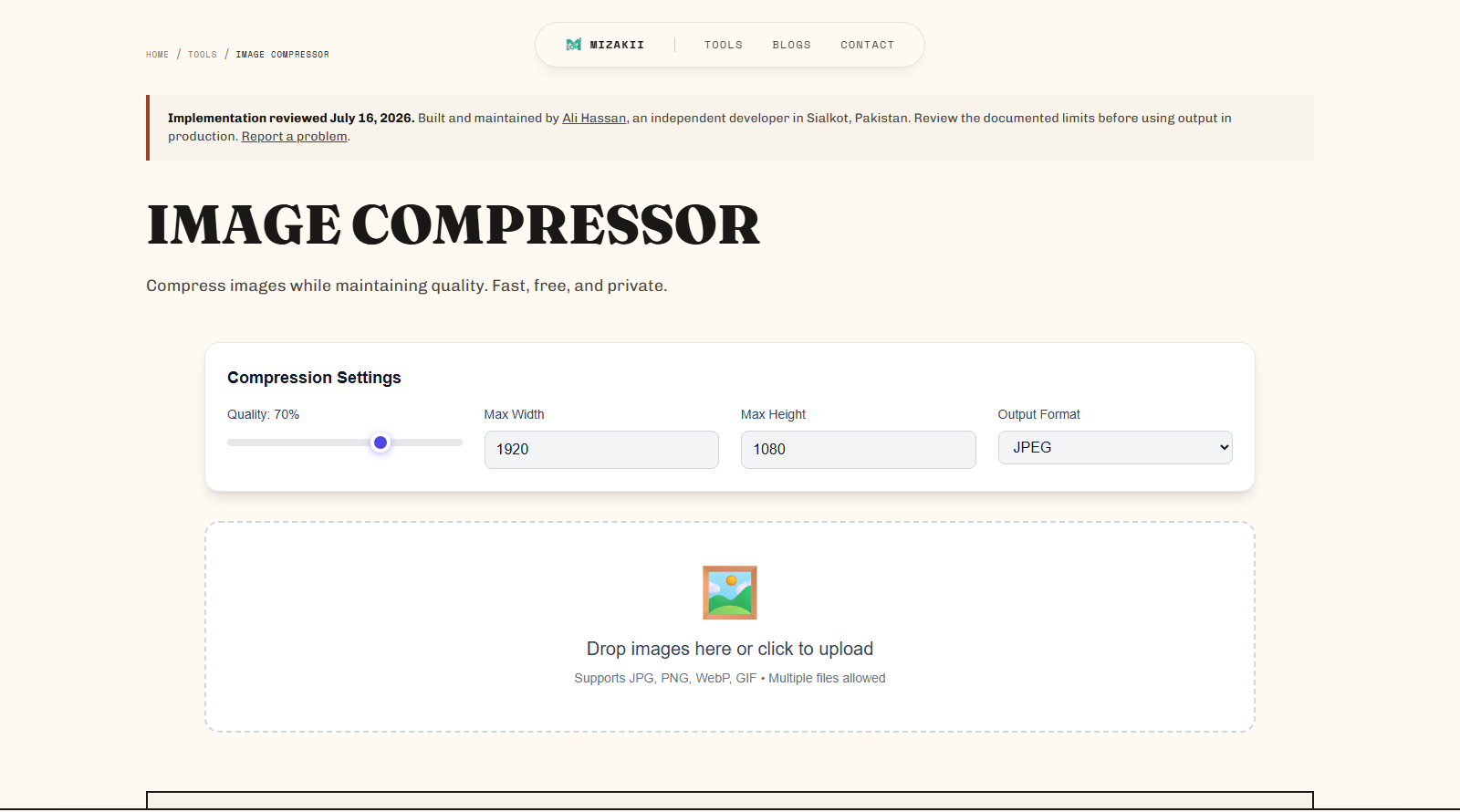Viewport: 1460px width, 812px height.
Task: Click the IMAGE COMPRESSOR page title
Action: (454, 225)
